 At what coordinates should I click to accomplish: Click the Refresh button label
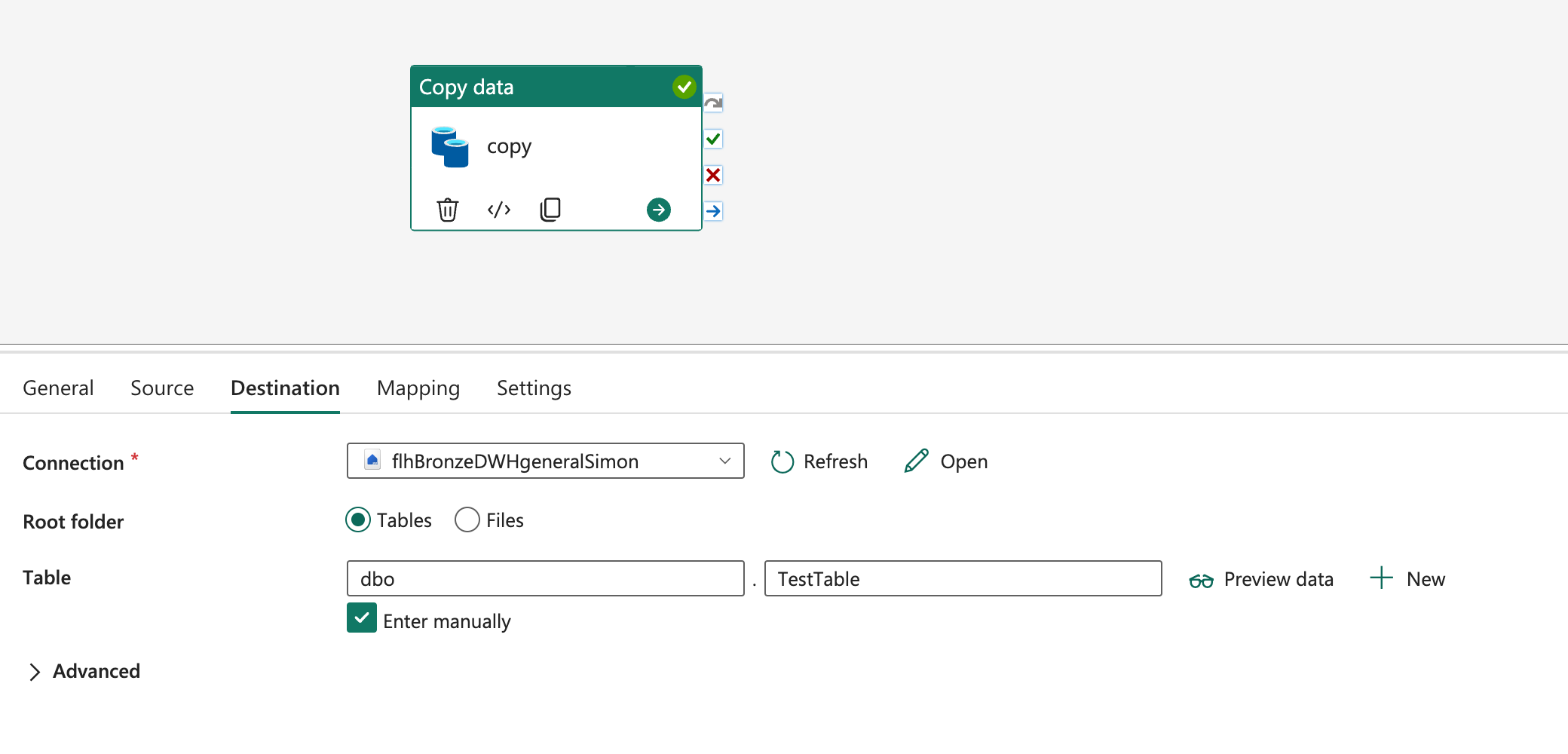pos(835,461)
